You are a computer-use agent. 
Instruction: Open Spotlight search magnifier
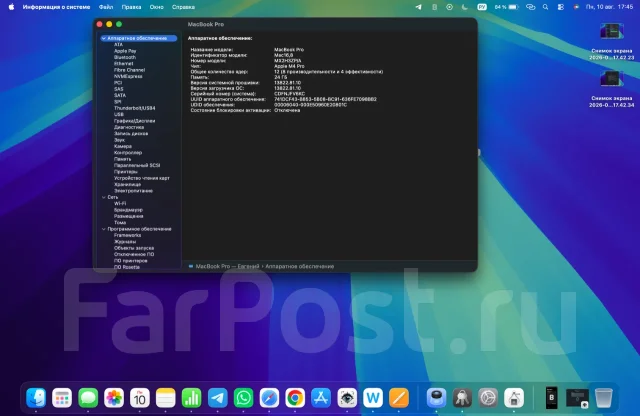[545, 7]
